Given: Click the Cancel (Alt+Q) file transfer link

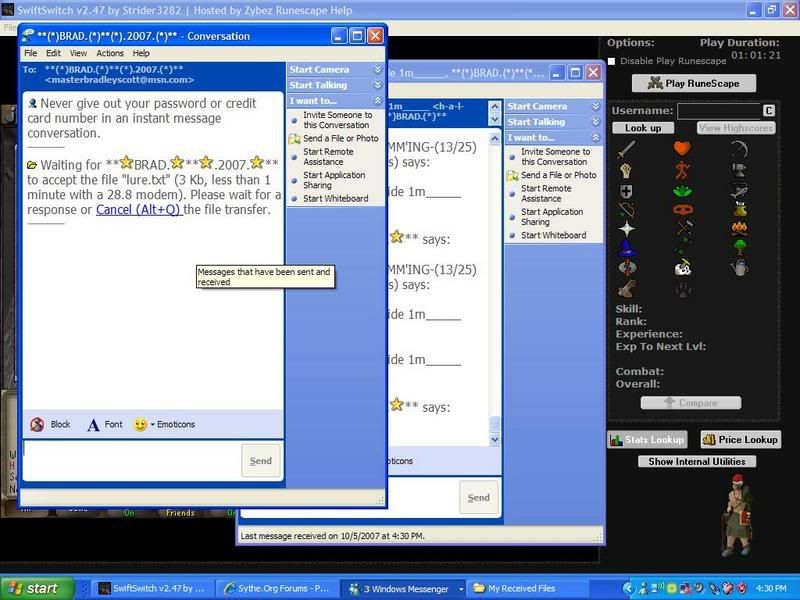Looking at the screenshot, I should tap(139, 210).
